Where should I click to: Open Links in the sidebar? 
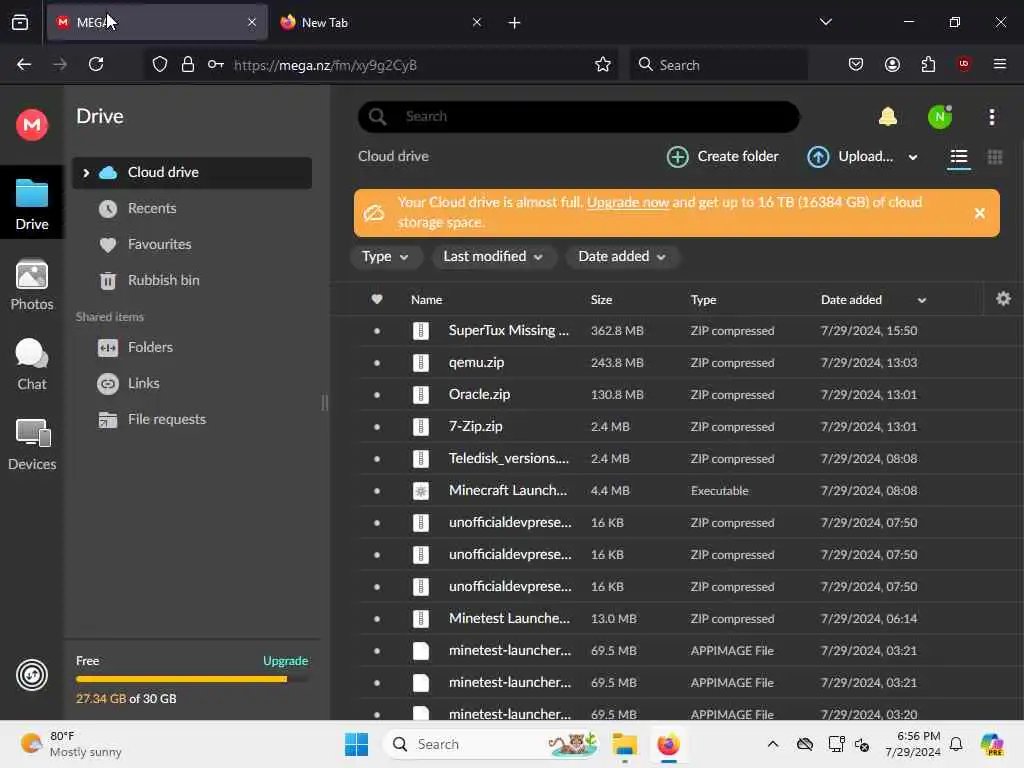pos(143,383)
